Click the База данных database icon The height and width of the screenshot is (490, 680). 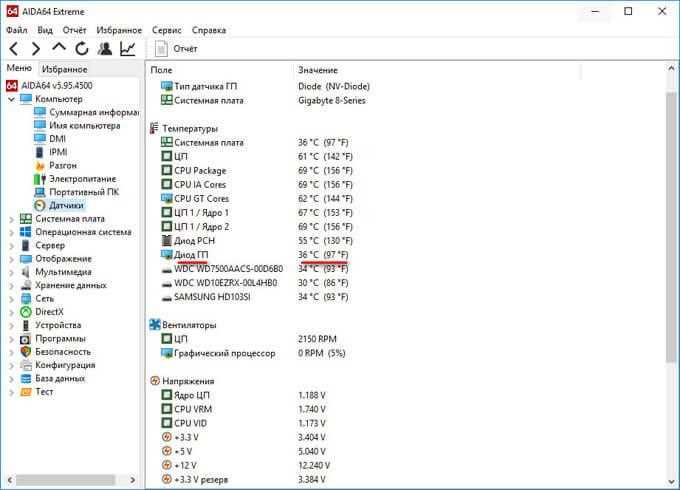26,379
